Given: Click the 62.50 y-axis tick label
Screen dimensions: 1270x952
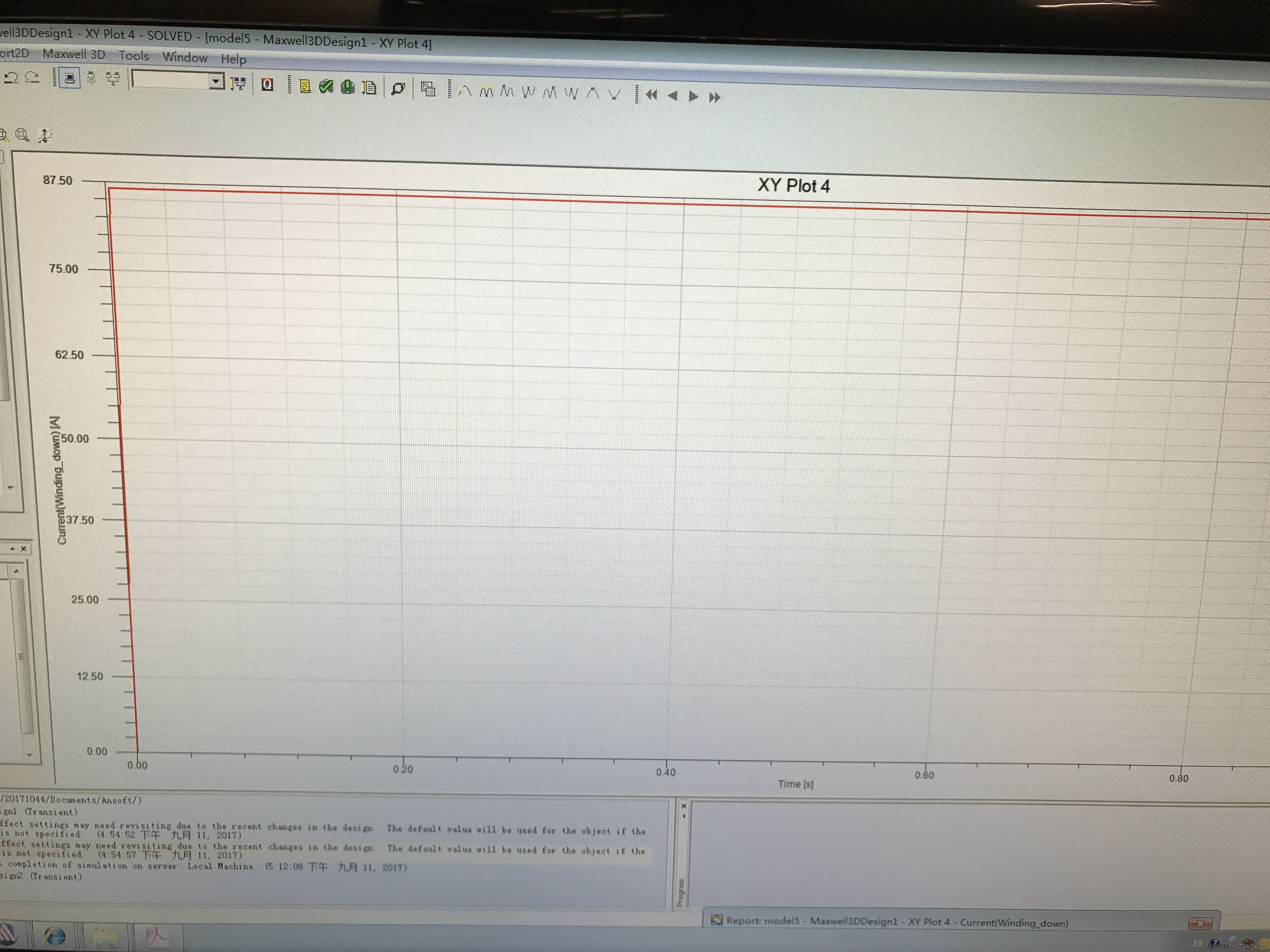Looking at the screenshot, I should tap(69, 354).
